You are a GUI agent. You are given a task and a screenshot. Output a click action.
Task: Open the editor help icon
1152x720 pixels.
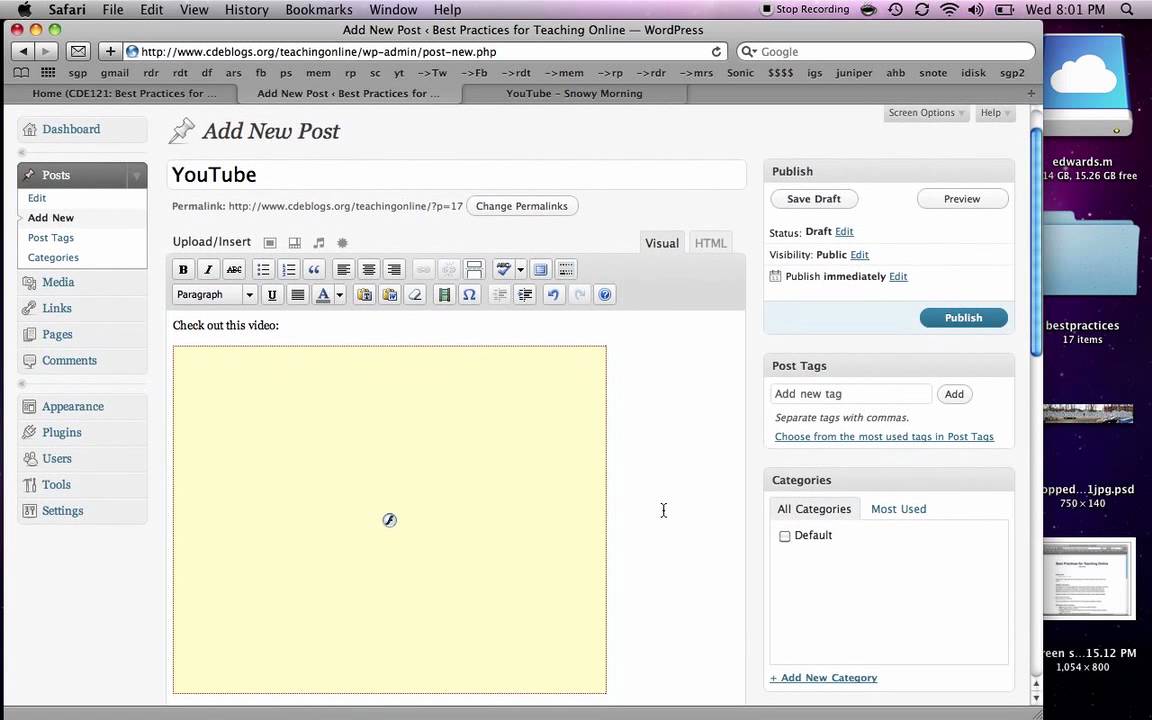point(605,295)
